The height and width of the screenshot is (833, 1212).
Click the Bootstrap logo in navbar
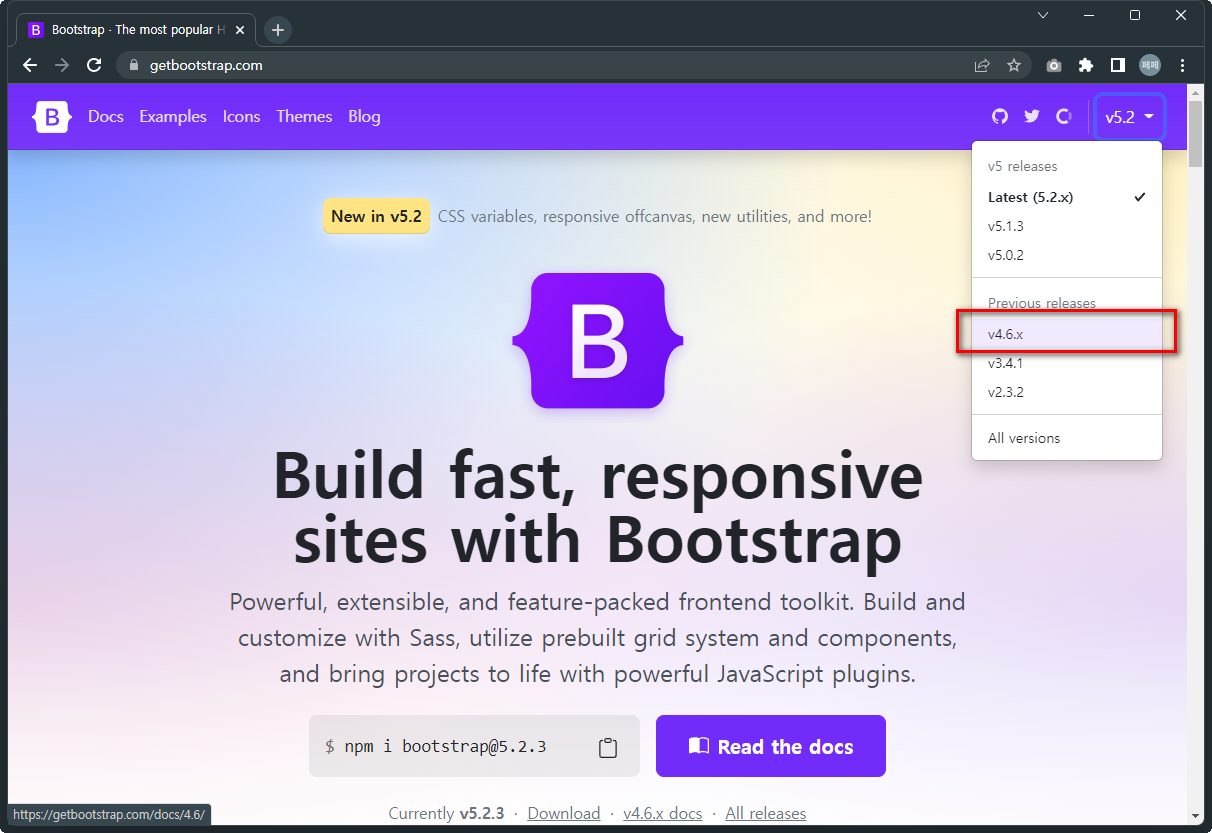coord(52,117)
